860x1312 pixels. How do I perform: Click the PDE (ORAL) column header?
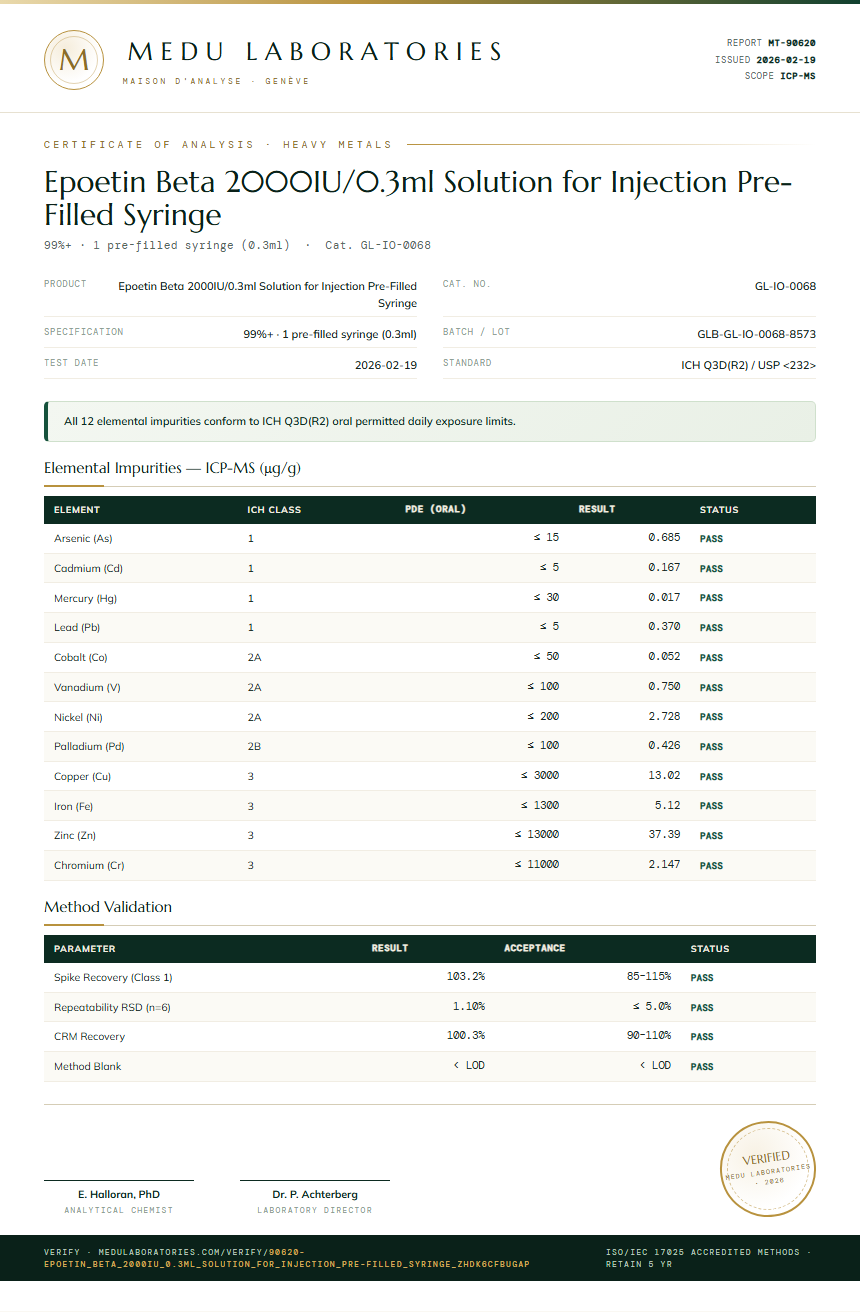(435, 509)
